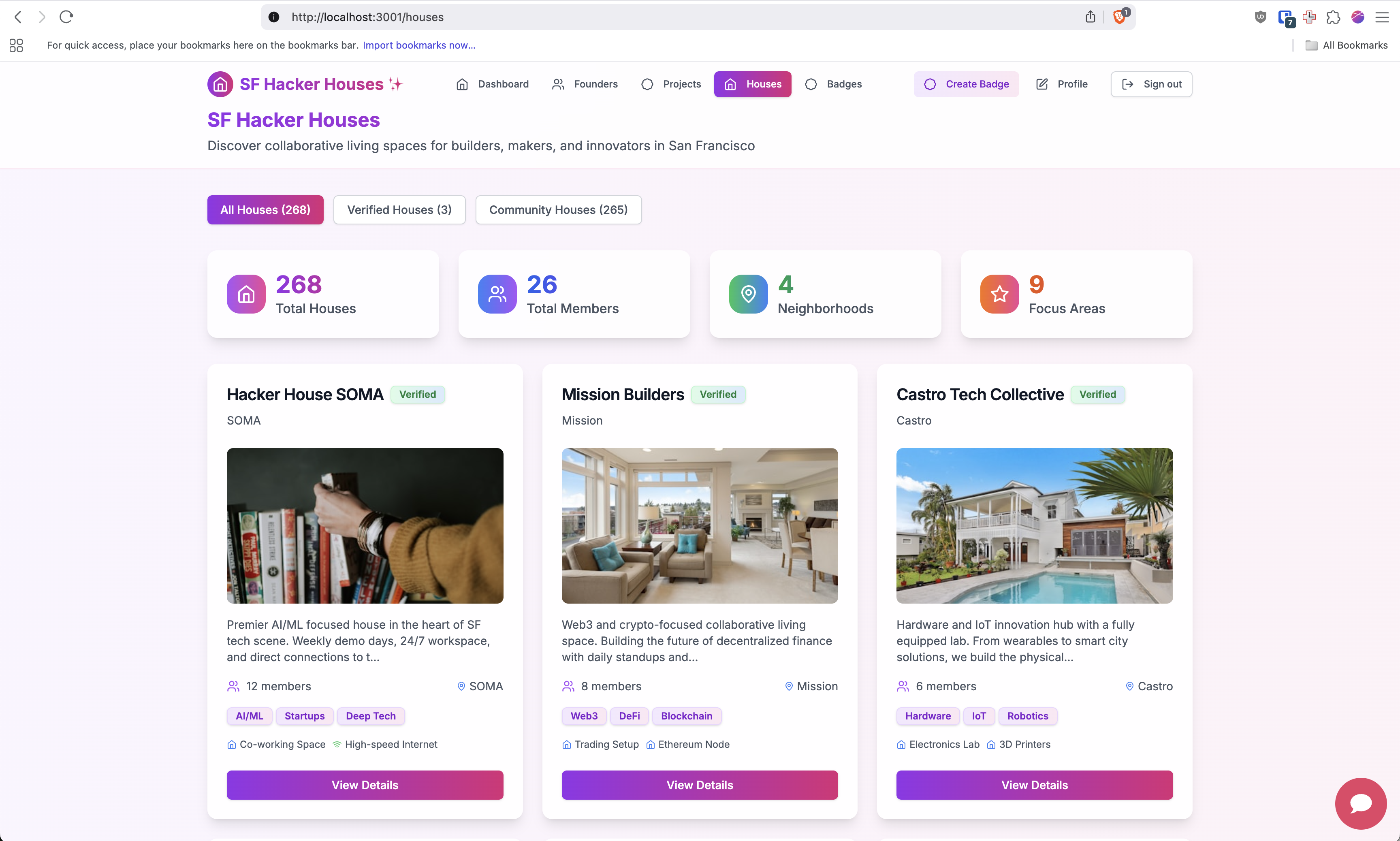Click the share icon in address bar
Image resolution: width=1400 pixels, height=841 pixels.
[x=1090, y=17]
